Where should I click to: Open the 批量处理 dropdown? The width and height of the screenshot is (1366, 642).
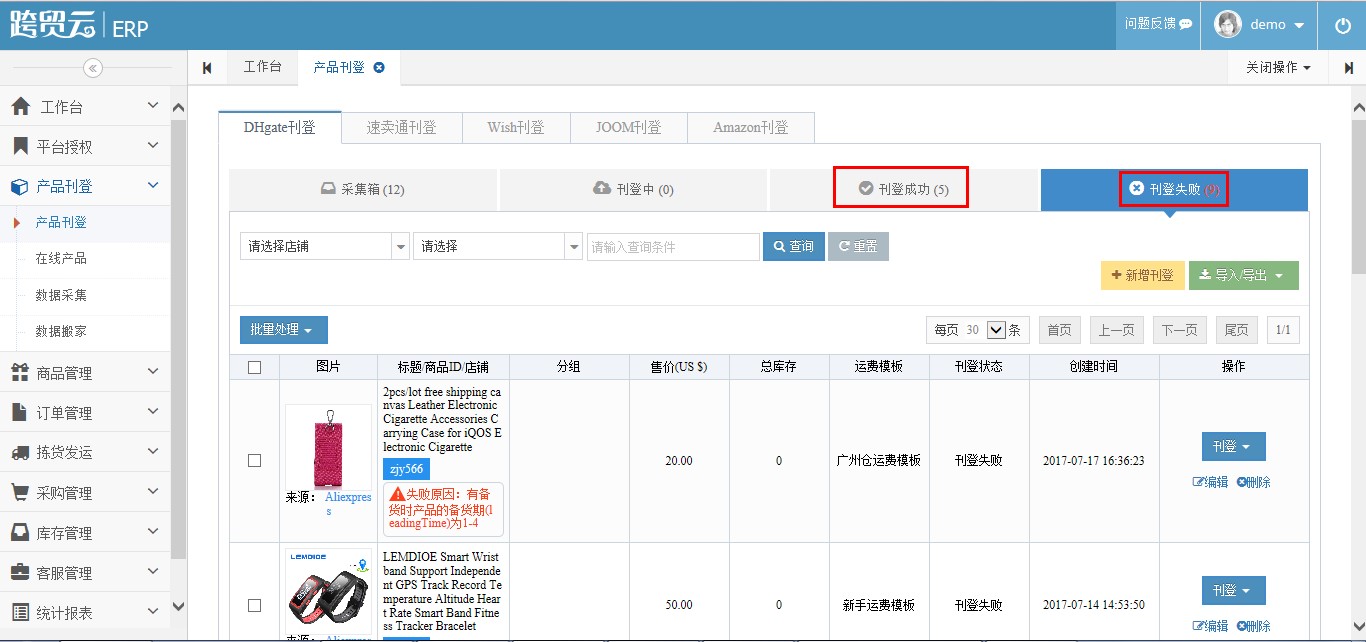(x=284, y=330)
